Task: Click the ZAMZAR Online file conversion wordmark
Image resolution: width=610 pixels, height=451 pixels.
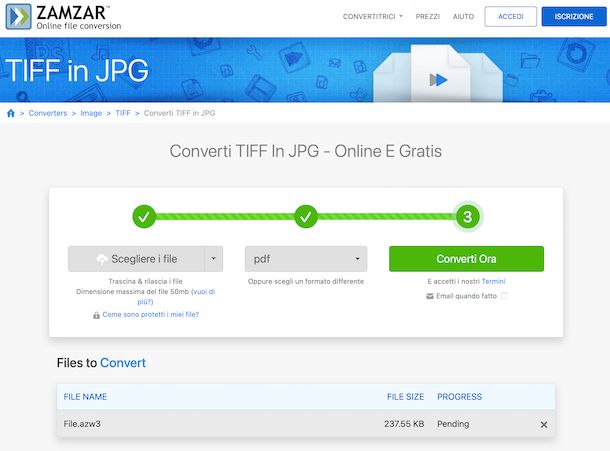Action: click(79, 18)
